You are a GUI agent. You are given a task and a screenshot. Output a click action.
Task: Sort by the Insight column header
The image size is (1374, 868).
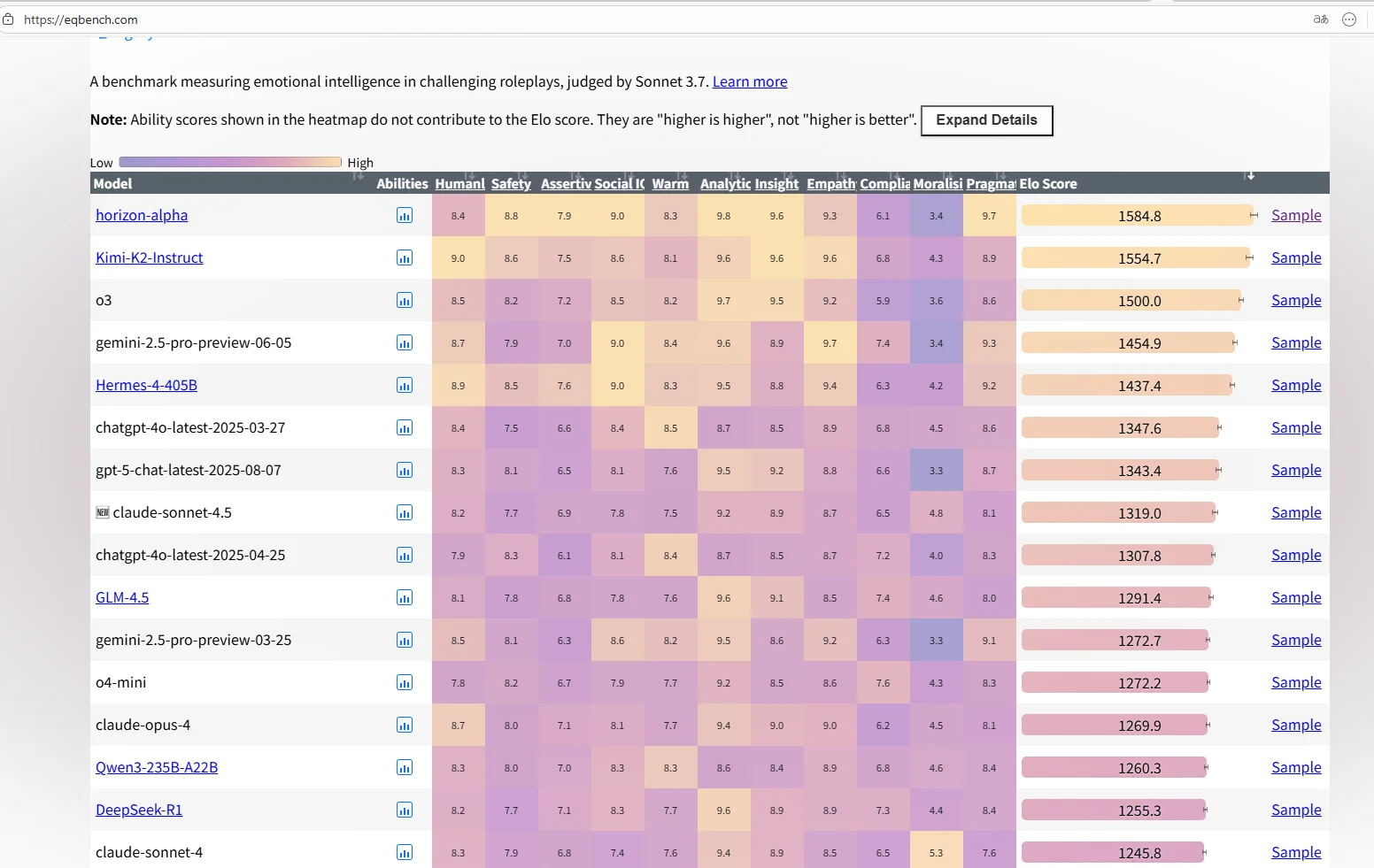(x=776, y=184)
